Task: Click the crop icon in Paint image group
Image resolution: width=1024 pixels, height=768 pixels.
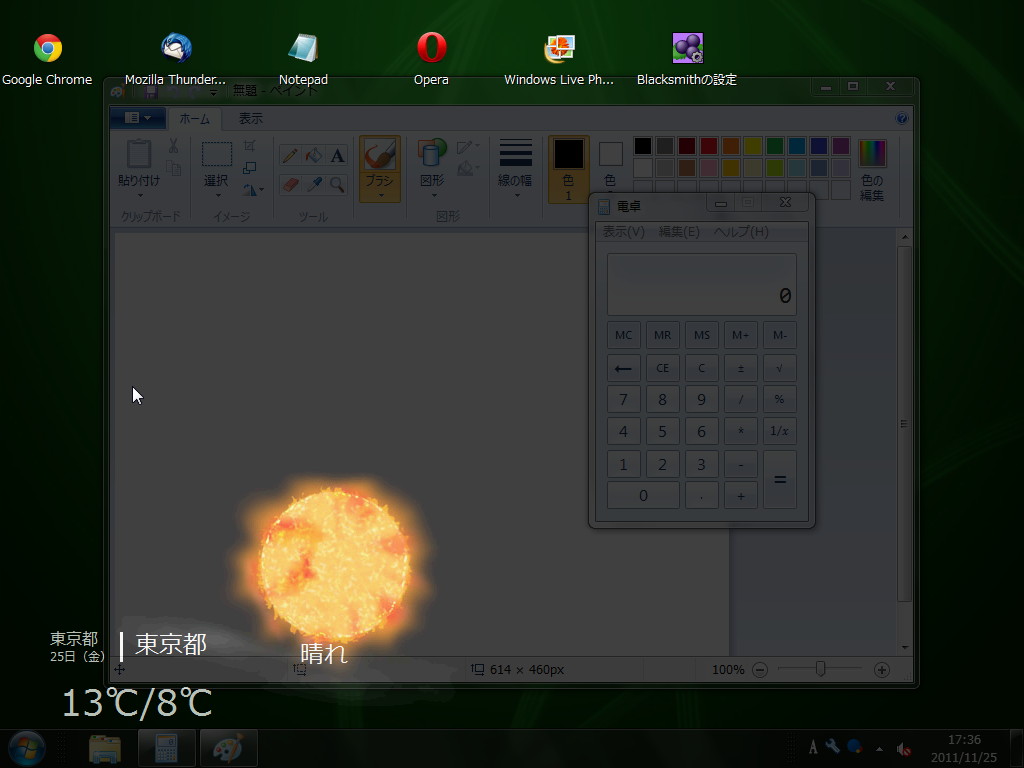Action: 249,146
